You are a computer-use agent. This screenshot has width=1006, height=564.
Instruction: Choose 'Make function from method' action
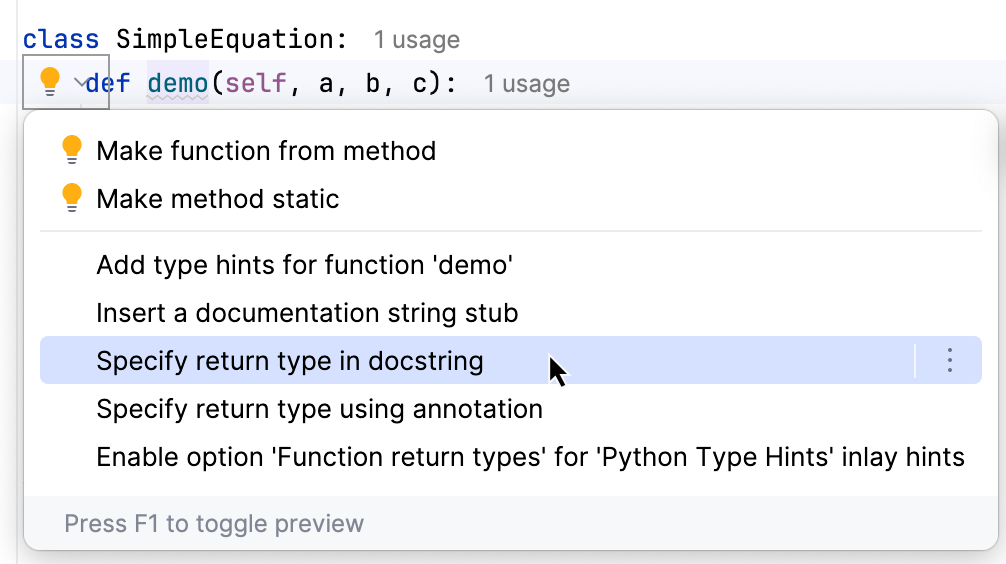tap(266, 151)
